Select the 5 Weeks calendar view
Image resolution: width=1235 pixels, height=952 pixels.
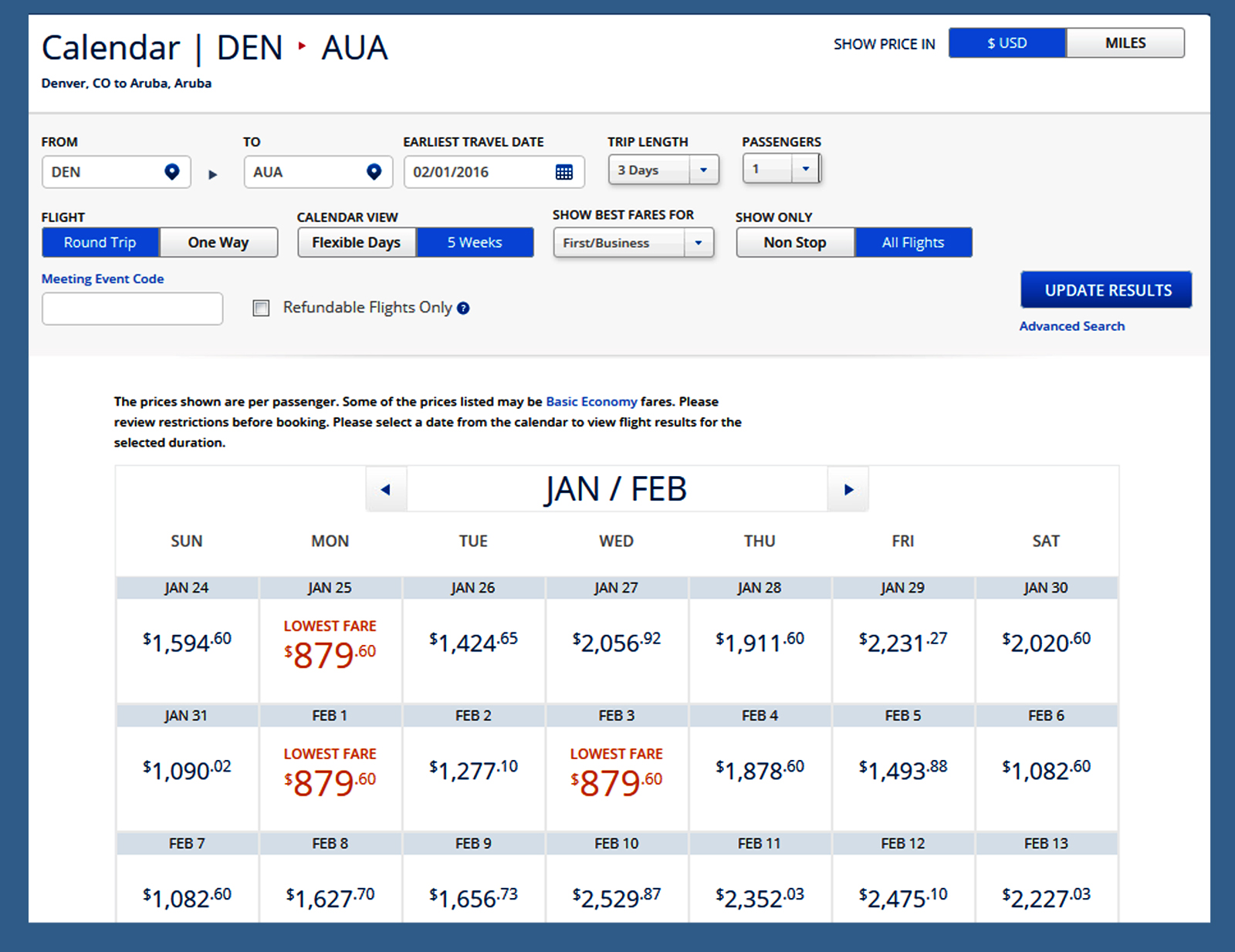[475, 242]
